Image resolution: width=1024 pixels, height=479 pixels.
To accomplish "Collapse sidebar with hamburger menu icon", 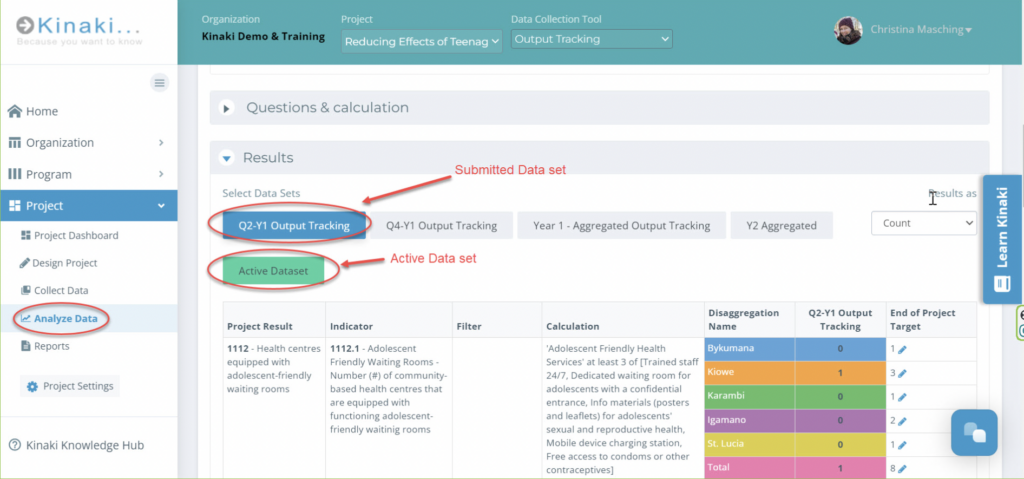I will point(159,82).
